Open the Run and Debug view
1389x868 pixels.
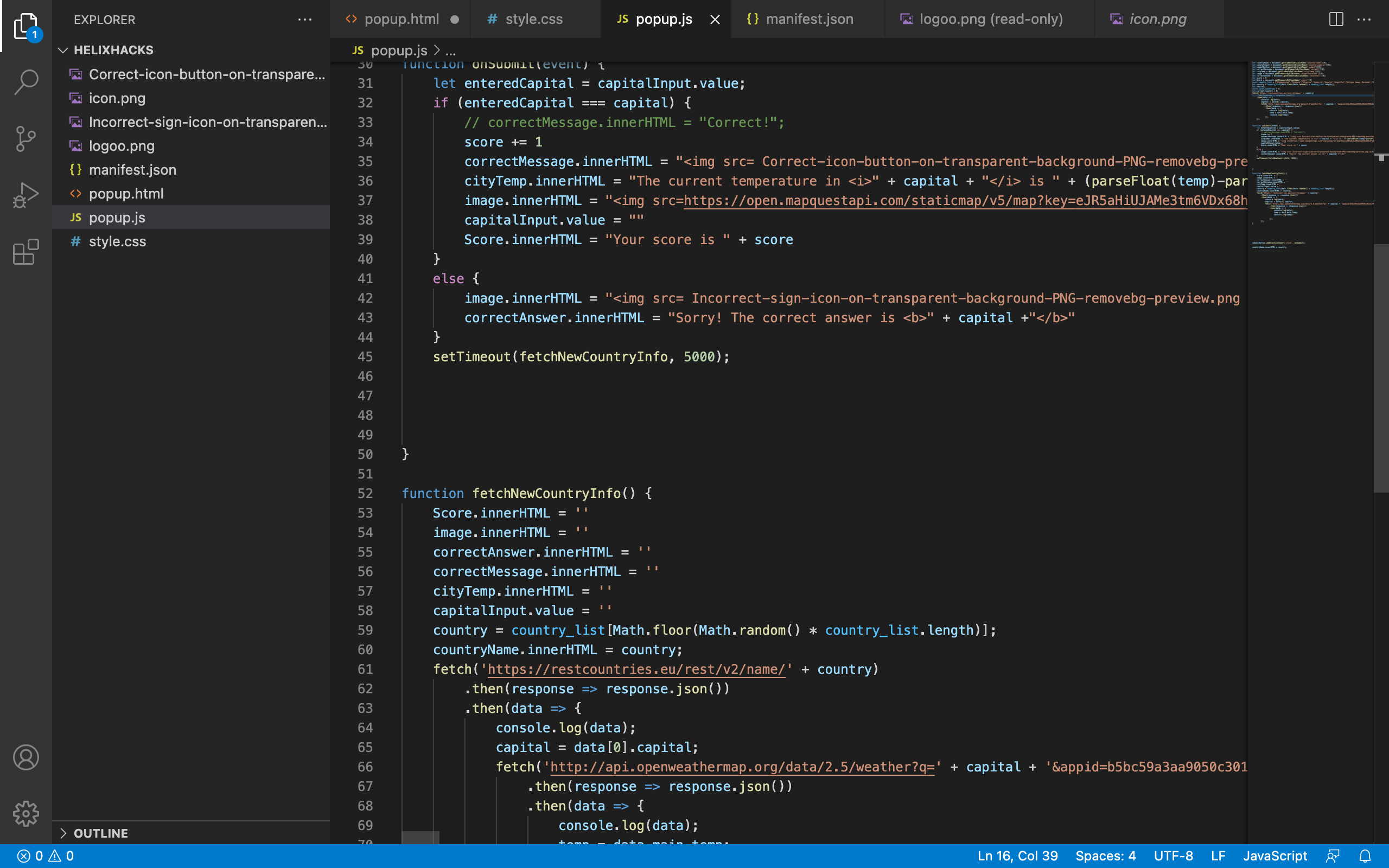coord(26,195)
